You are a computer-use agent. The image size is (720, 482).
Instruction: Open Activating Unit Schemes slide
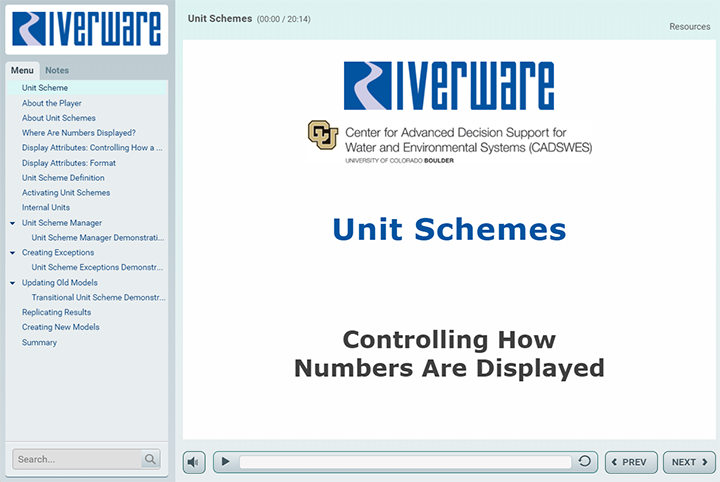point(66,193)
